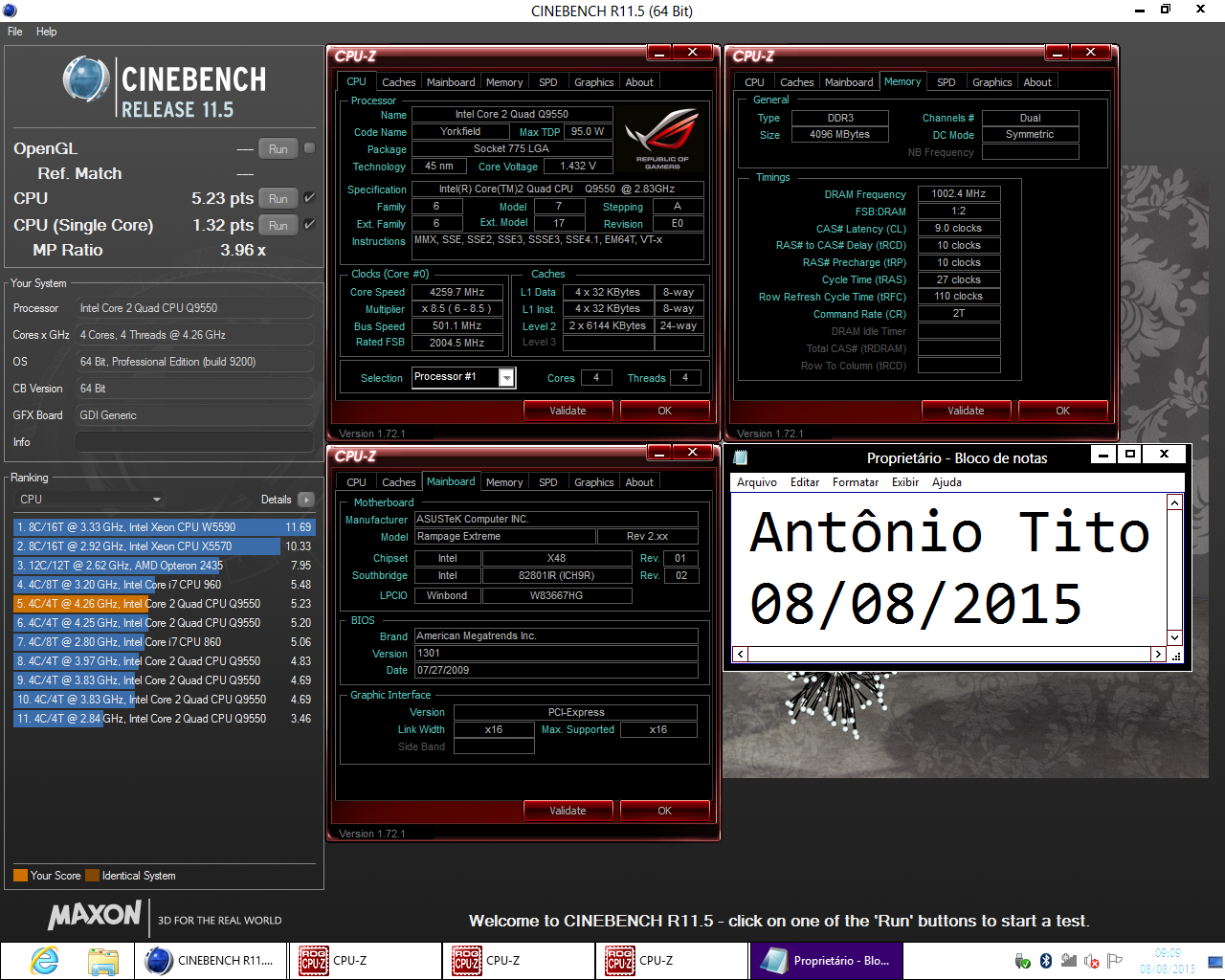Switch to Memory tab in the CPU-Z Mainboard window
Viewport: 1225px width, 980px height.
click(x=503, y=482)
